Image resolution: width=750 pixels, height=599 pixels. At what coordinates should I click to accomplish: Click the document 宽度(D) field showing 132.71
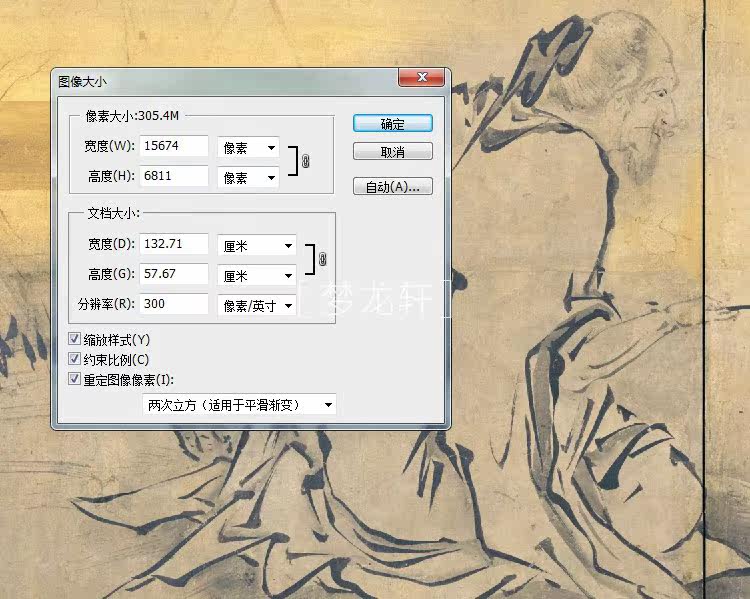[174, 244]
